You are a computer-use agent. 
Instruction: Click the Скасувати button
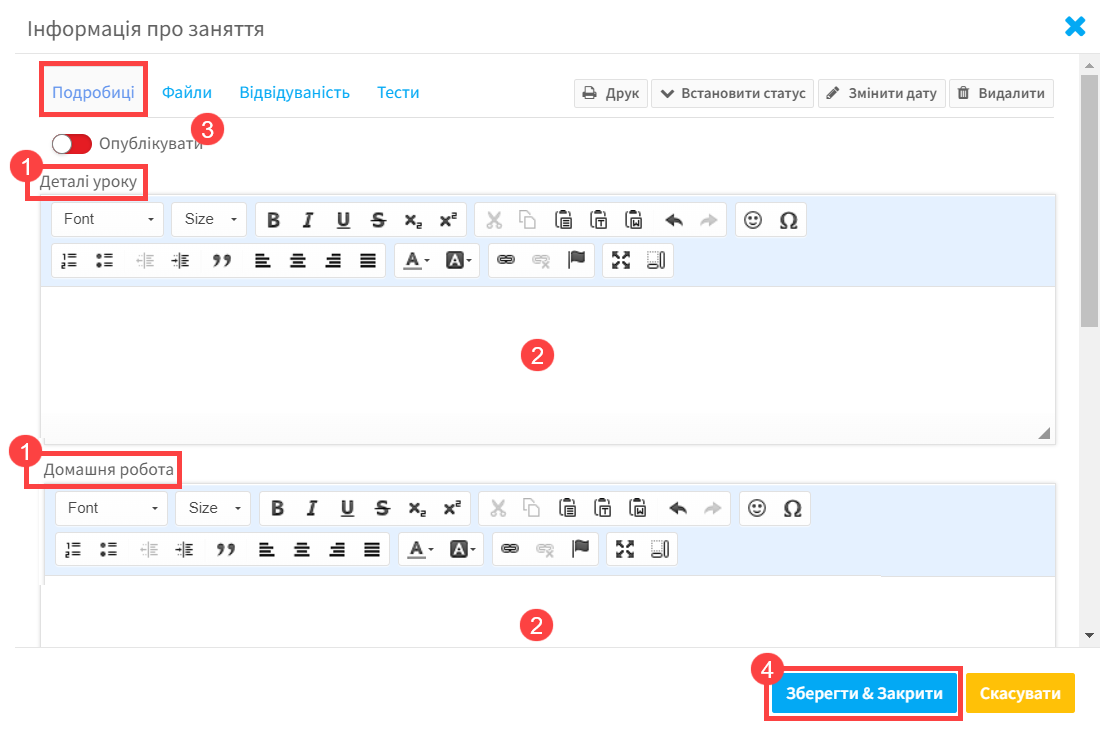(1020, 693)
